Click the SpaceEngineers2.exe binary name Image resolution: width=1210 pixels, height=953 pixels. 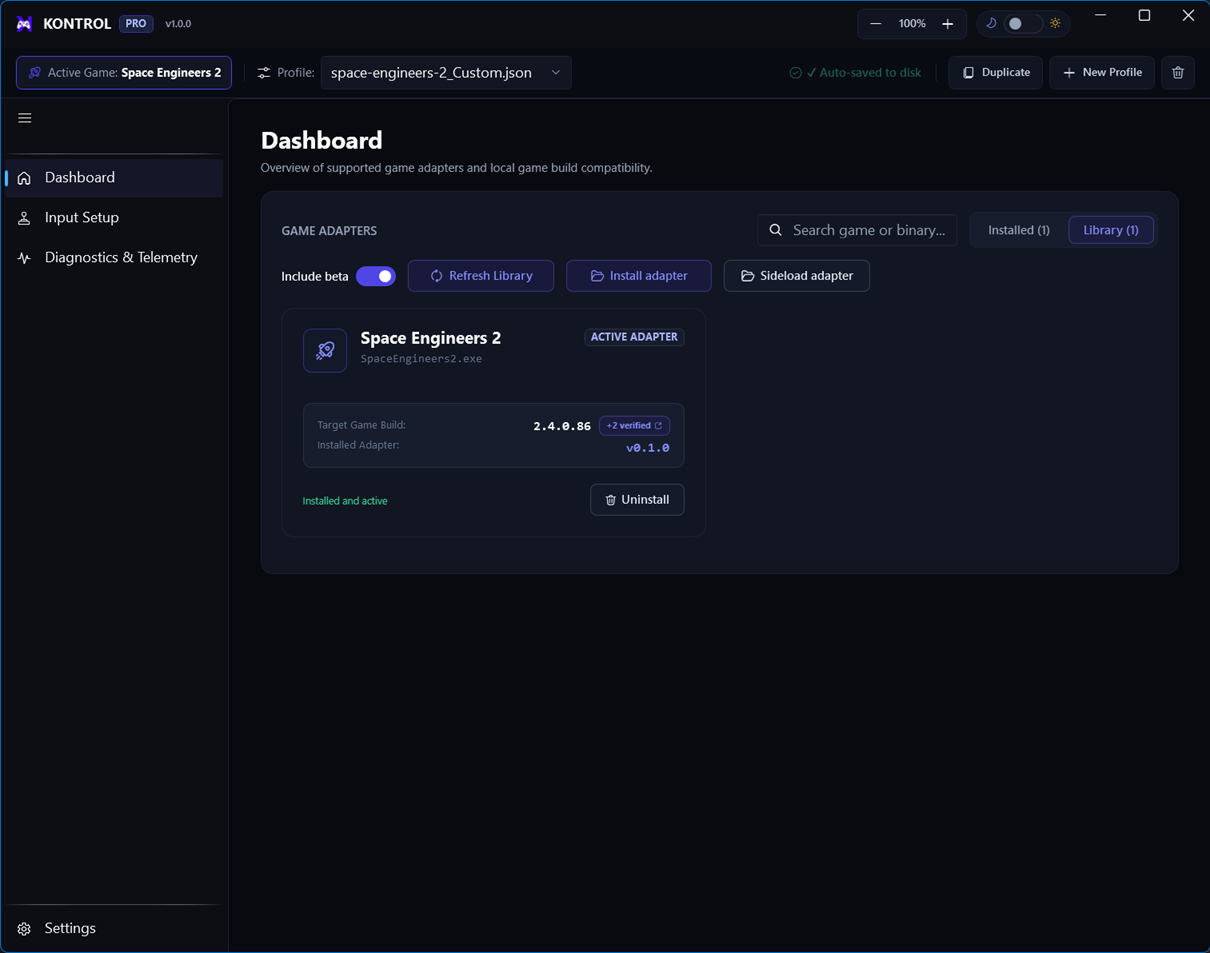pos(421,359)
